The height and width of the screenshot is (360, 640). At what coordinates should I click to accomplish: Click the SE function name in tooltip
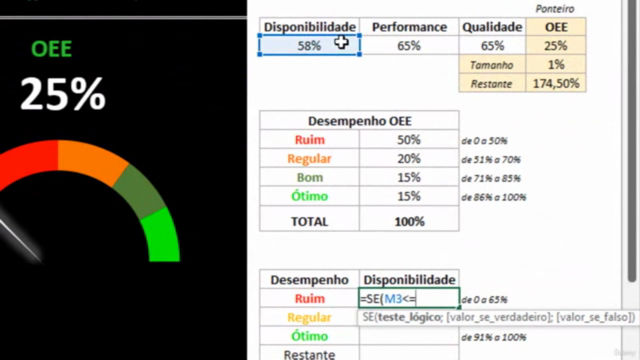[x=369, y=317]
